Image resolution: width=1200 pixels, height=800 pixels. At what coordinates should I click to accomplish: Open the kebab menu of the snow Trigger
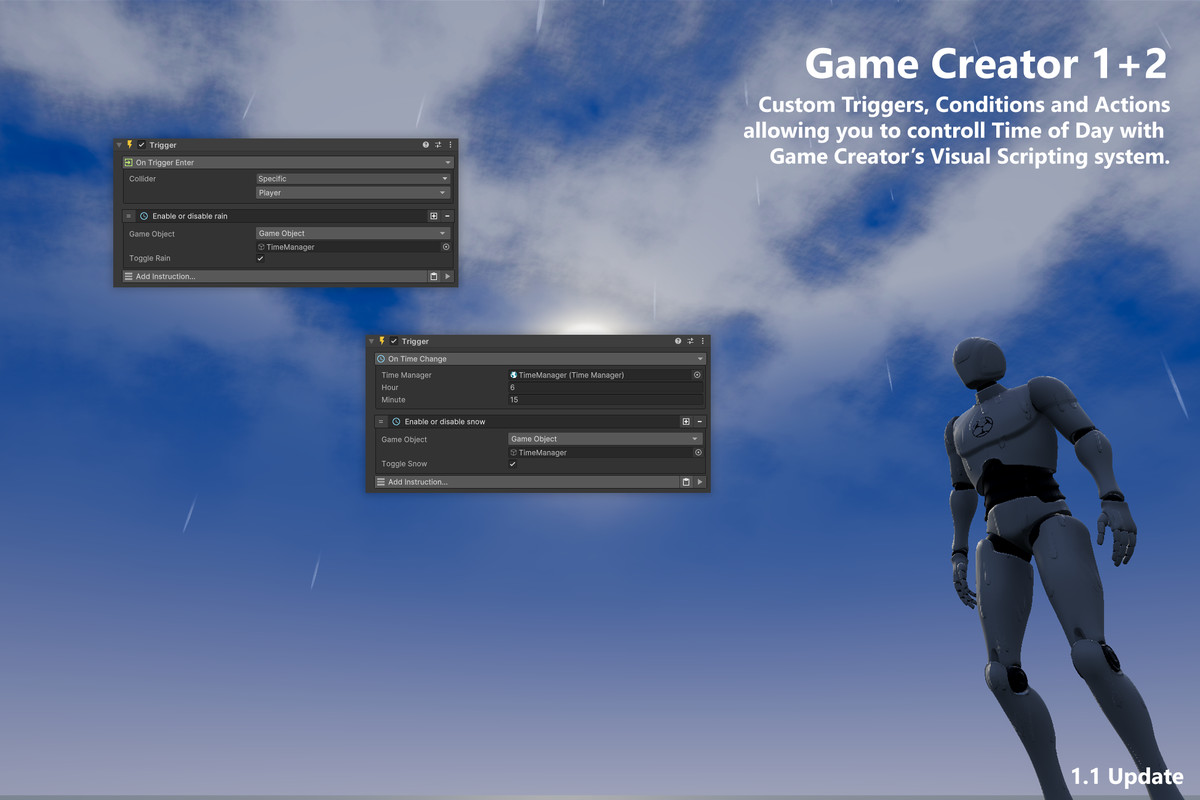[702, 341]
